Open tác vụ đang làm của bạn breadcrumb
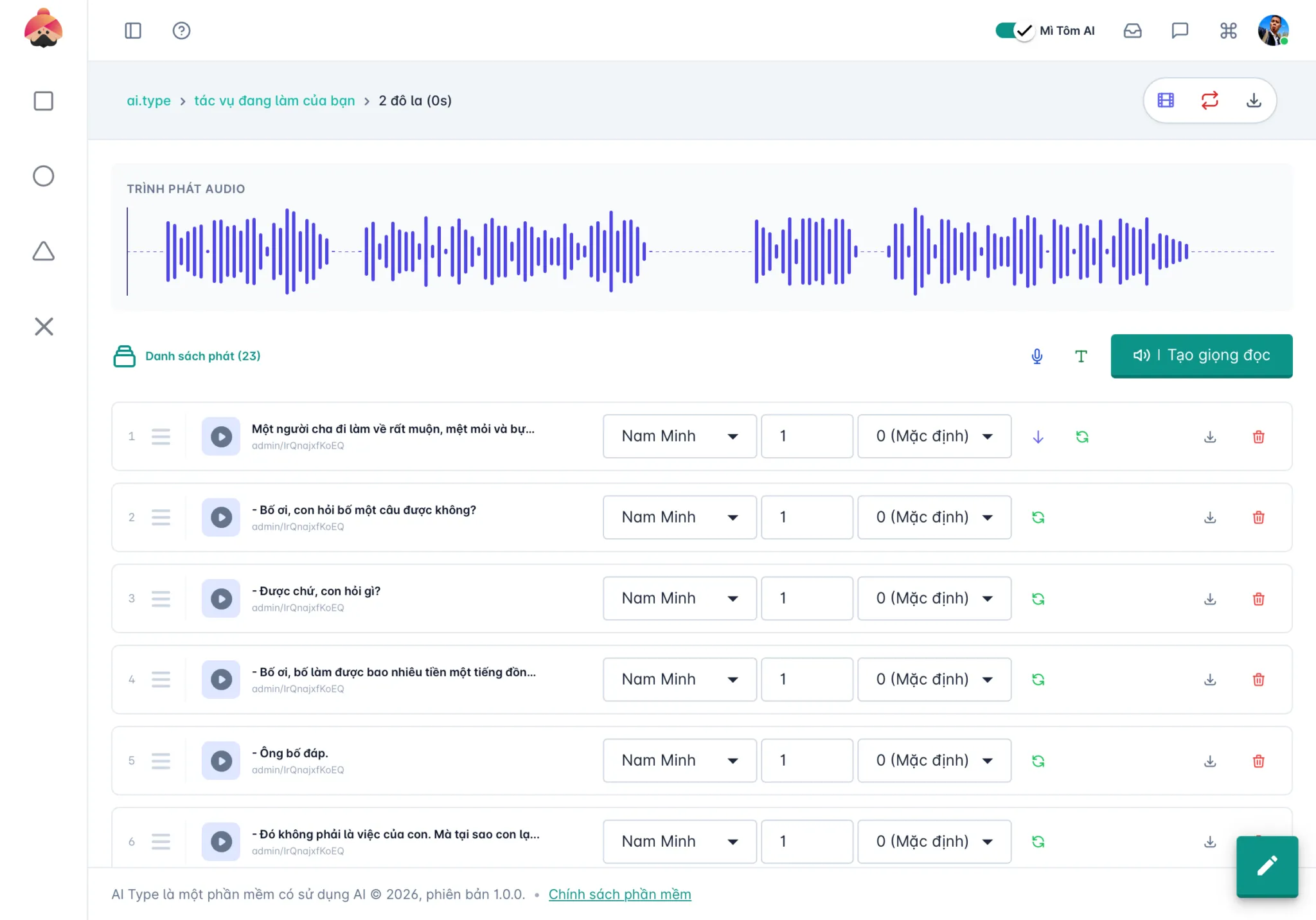Viewport: 1316px width, 920px height. pyautogui.click(x=274, y=101)
